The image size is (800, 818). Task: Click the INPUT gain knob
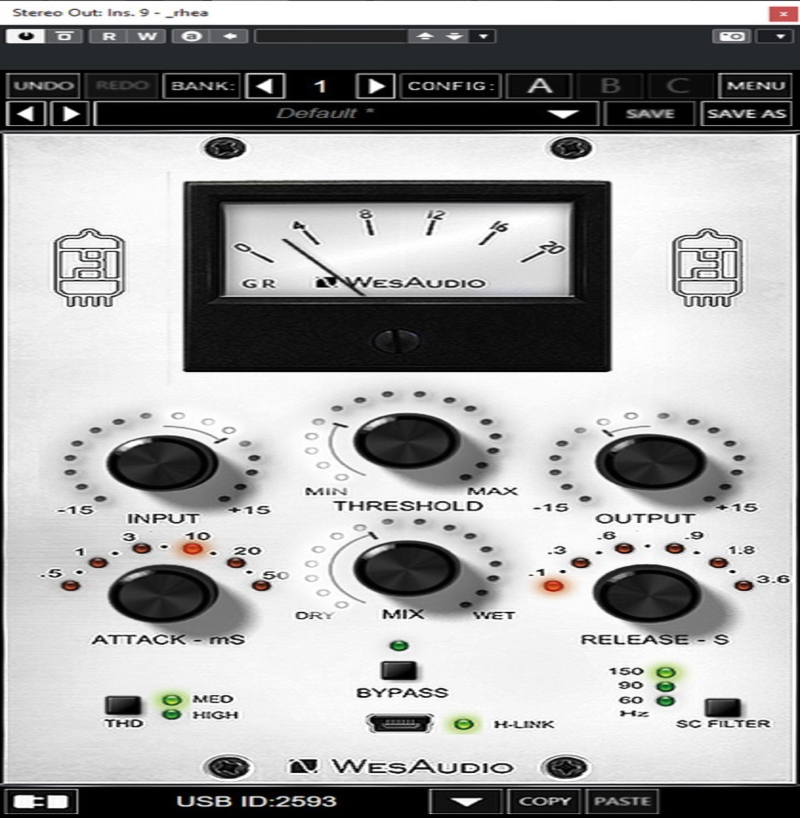[162, 463]
